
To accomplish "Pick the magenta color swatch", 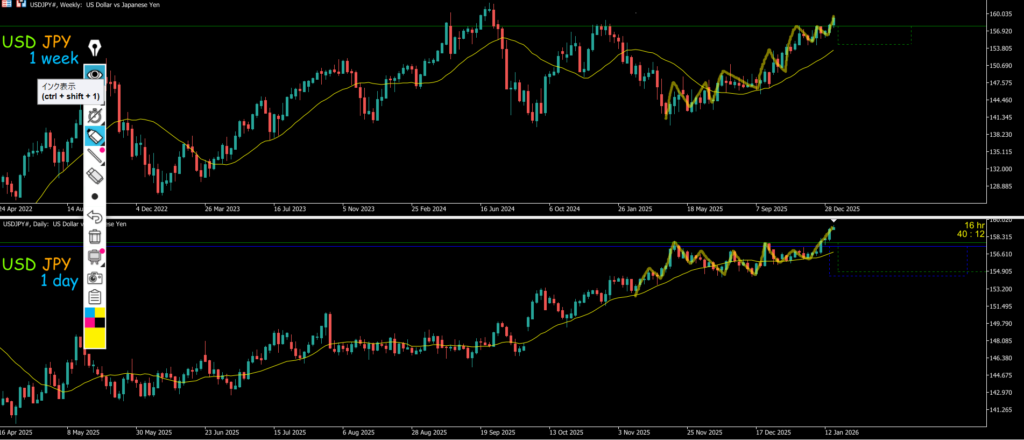I will [x=90, y=322].
